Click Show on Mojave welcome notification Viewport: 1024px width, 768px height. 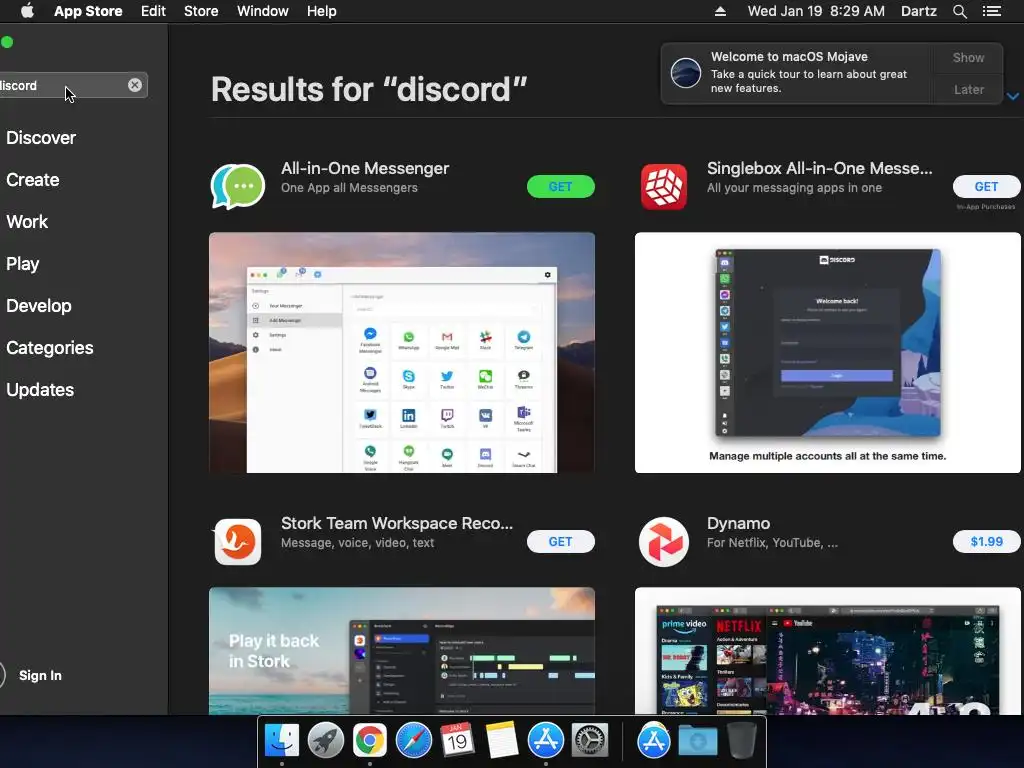click(968, 57)
